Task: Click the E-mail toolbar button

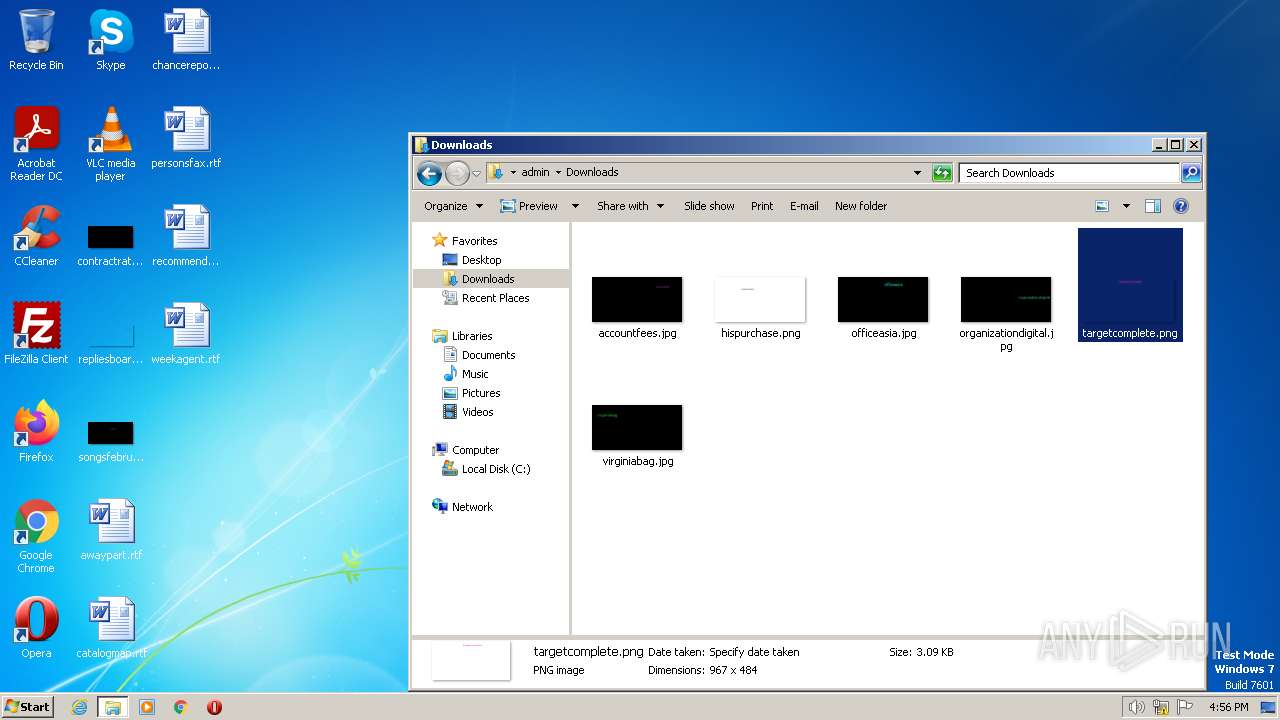Action: click(x=804, y=206)
